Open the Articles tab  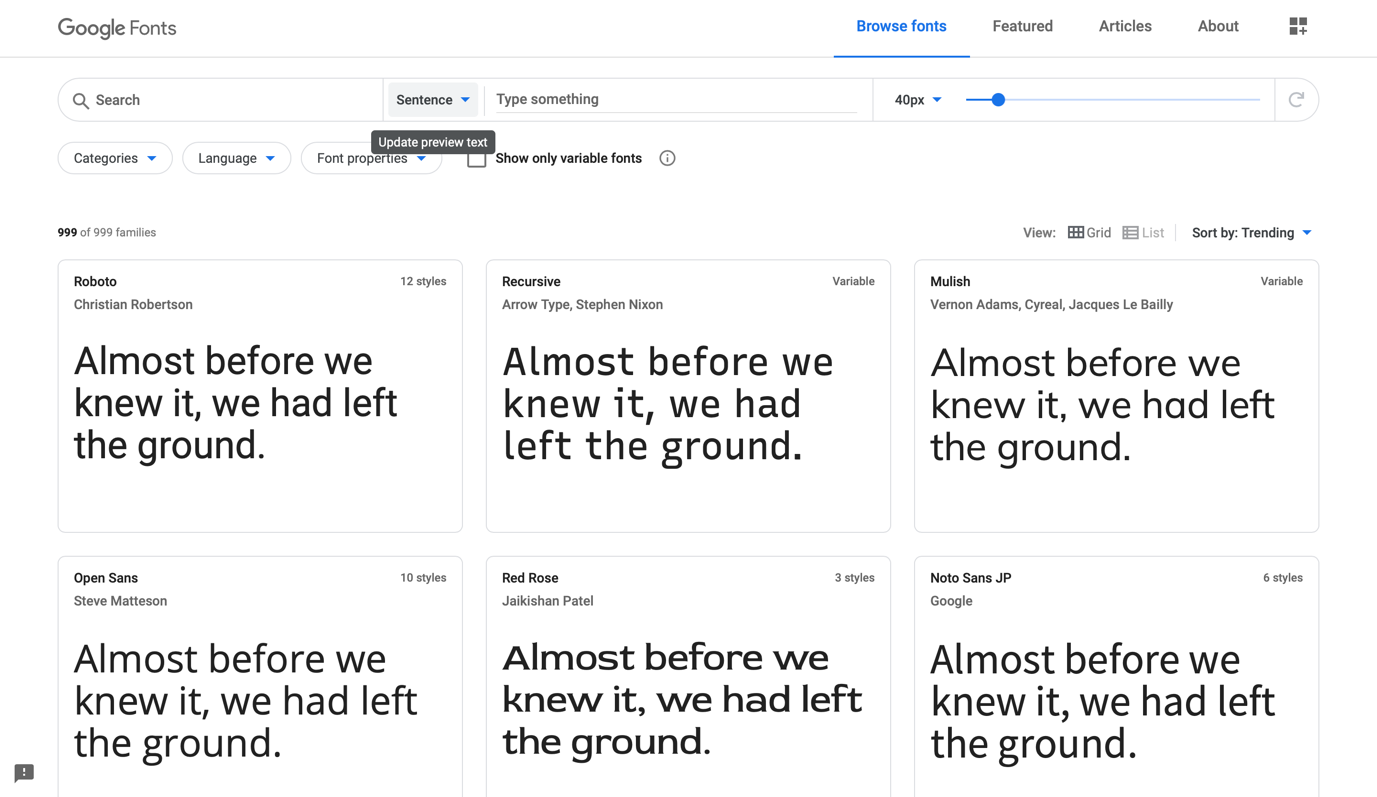[1125, 27]
